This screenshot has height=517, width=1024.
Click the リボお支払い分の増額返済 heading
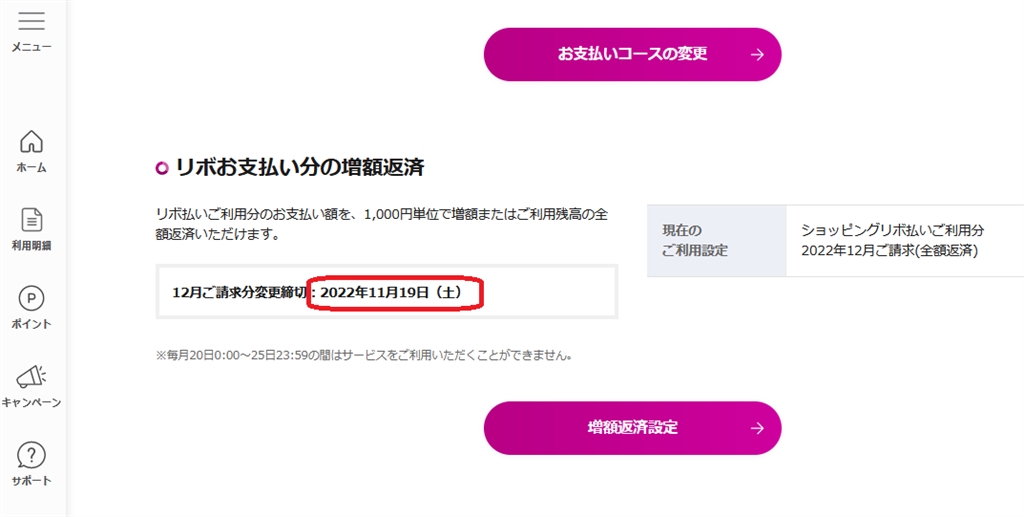[x=299, y=168]
